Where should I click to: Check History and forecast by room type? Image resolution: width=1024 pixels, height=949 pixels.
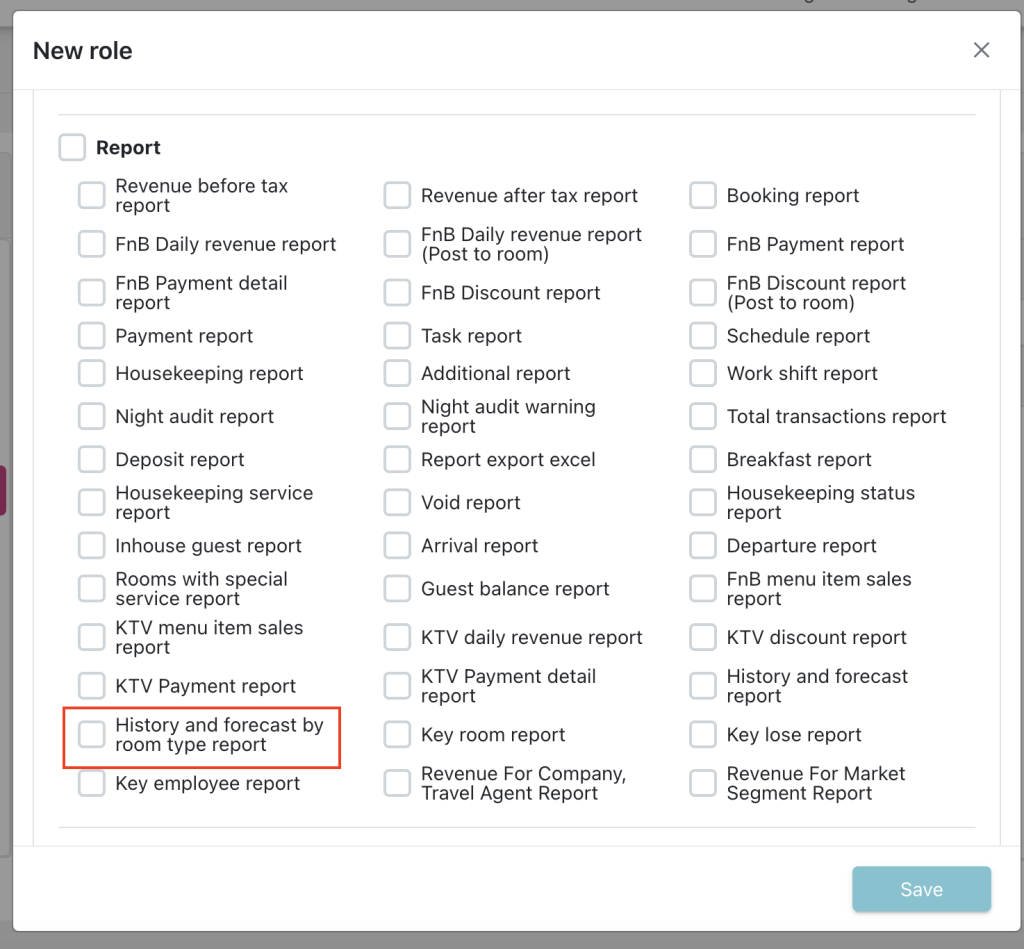pyautogui.click(x=92, y=735)
